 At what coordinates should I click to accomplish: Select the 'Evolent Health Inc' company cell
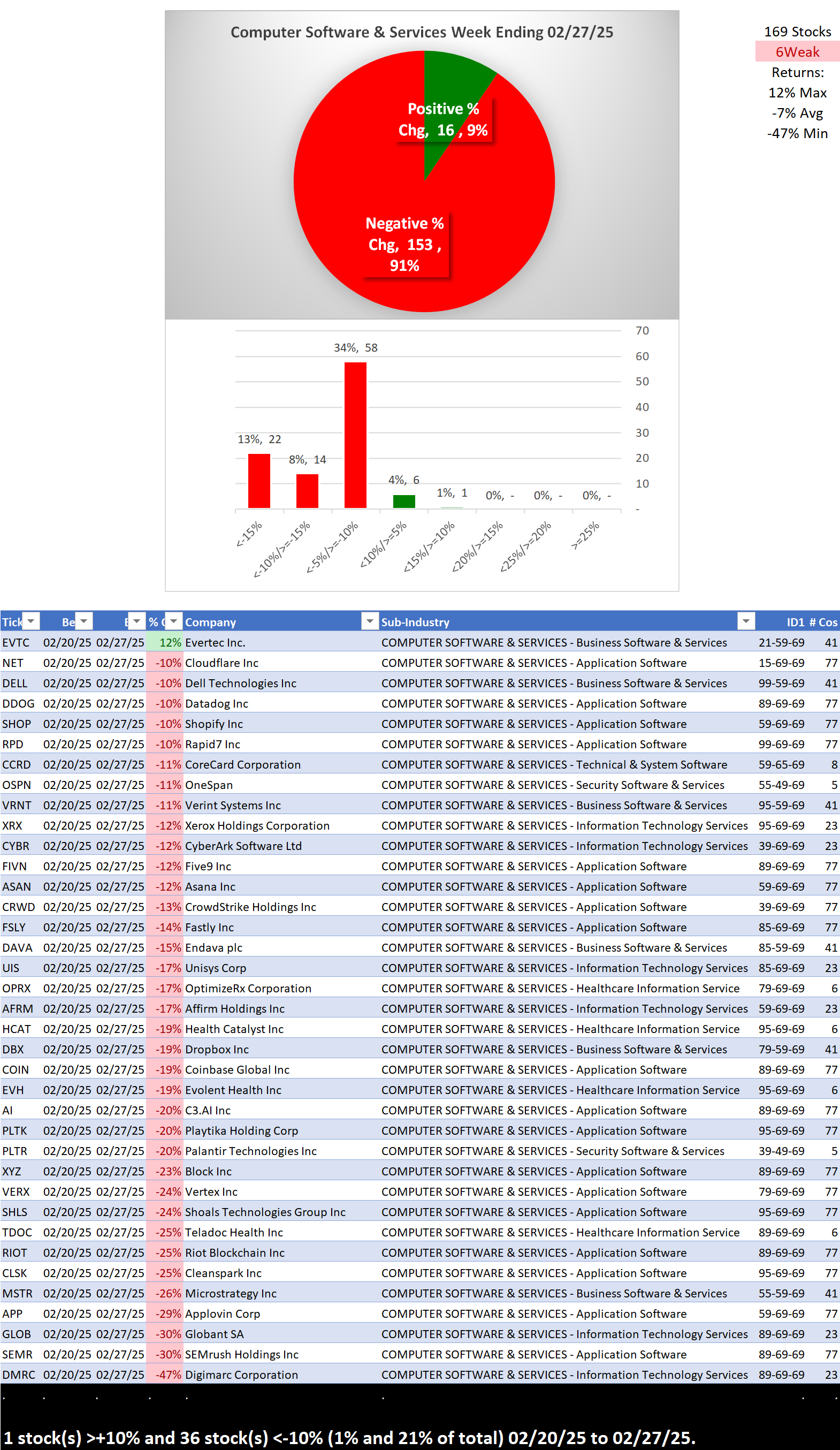pyautogui.click(x=281, y=1090)
